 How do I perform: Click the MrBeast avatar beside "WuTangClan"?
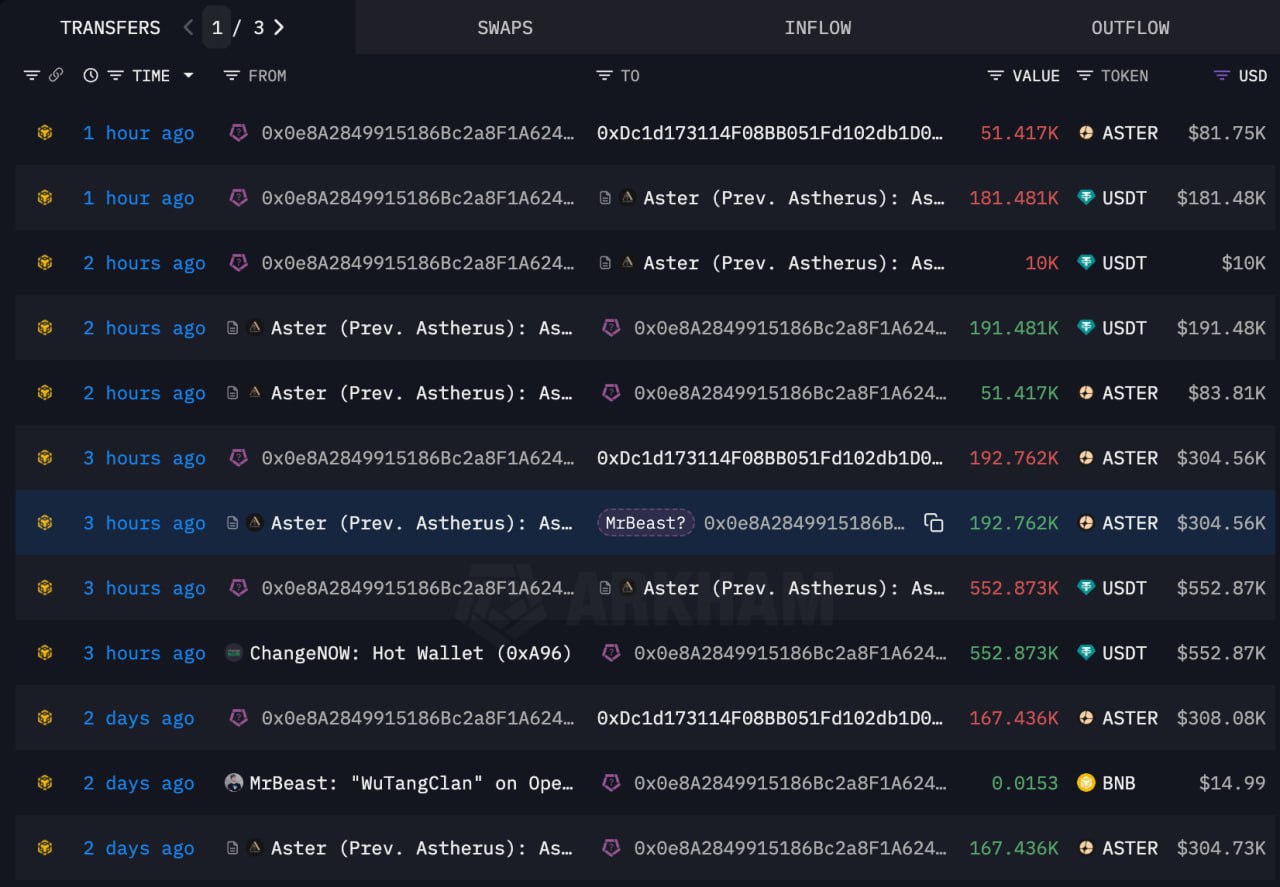point(234,783)
